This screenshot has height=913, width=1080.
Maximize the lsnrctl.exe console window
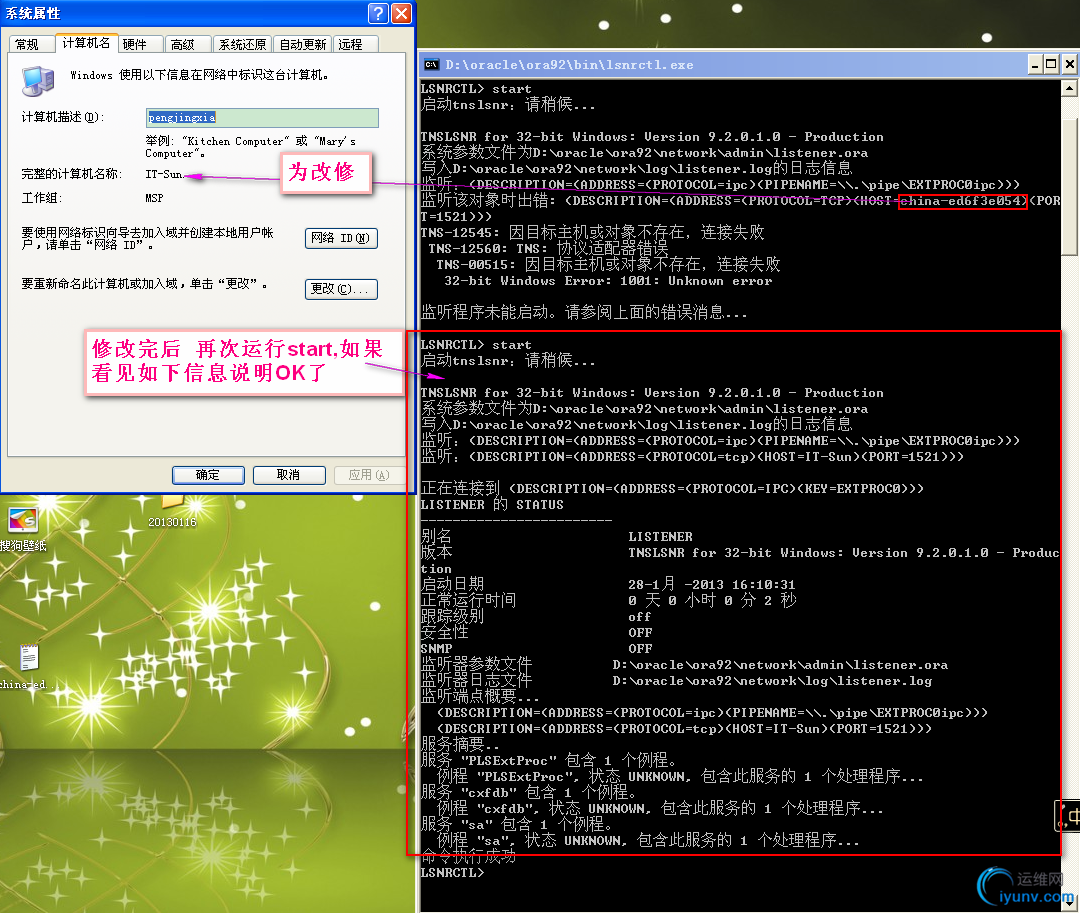click(x=1051, y=65)
